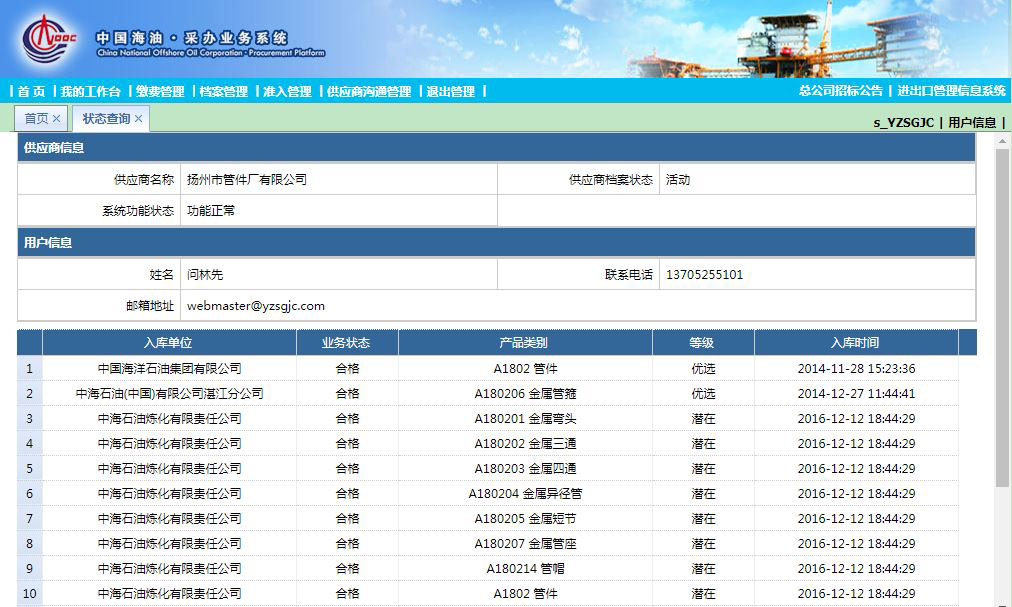Click timestamp 2014-12-27 11:44:41
Screen dimensions: 1012x607
coord(856,393)
